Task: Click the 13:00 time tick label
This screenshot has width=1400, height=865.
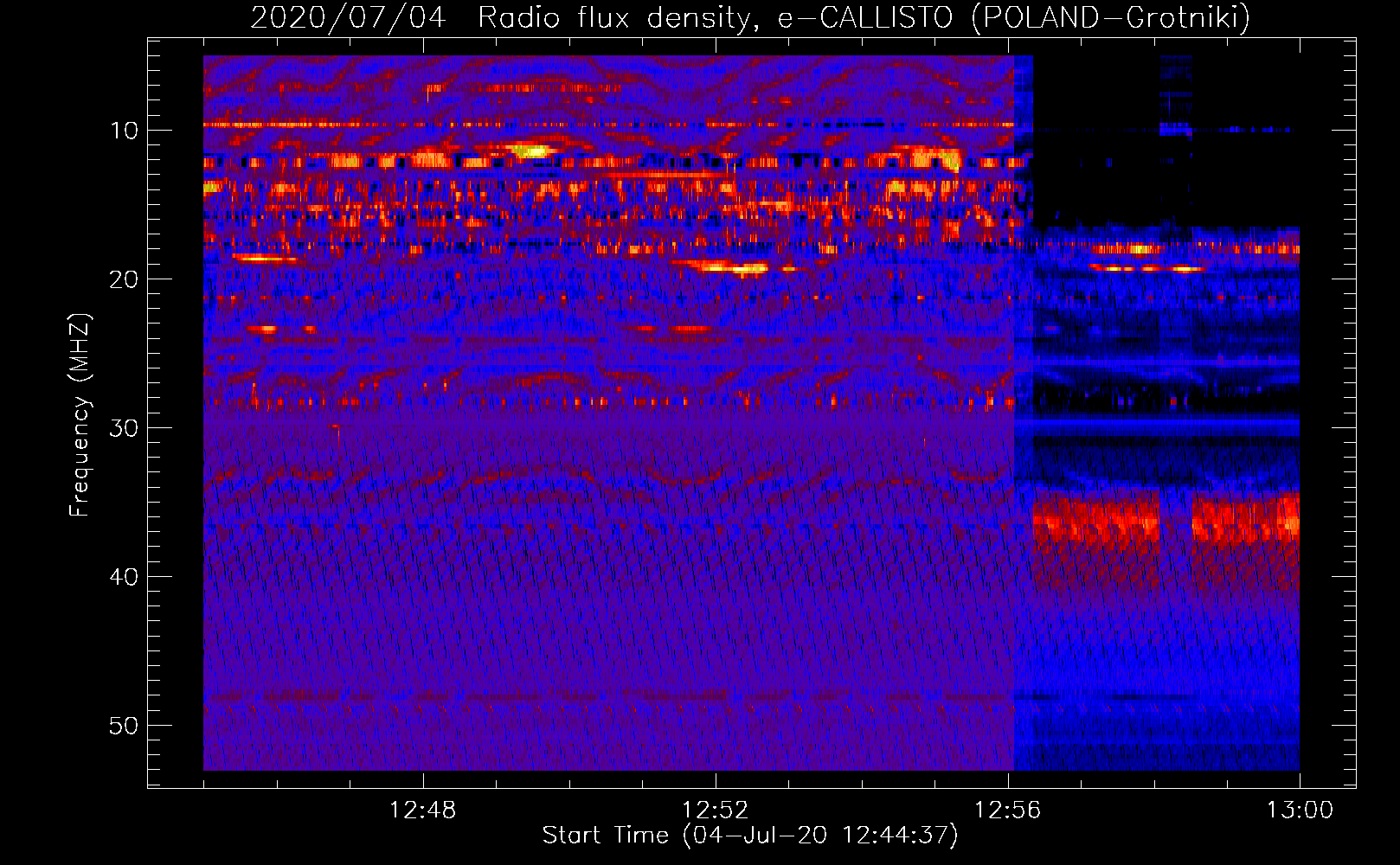Action: point(1300,811)
